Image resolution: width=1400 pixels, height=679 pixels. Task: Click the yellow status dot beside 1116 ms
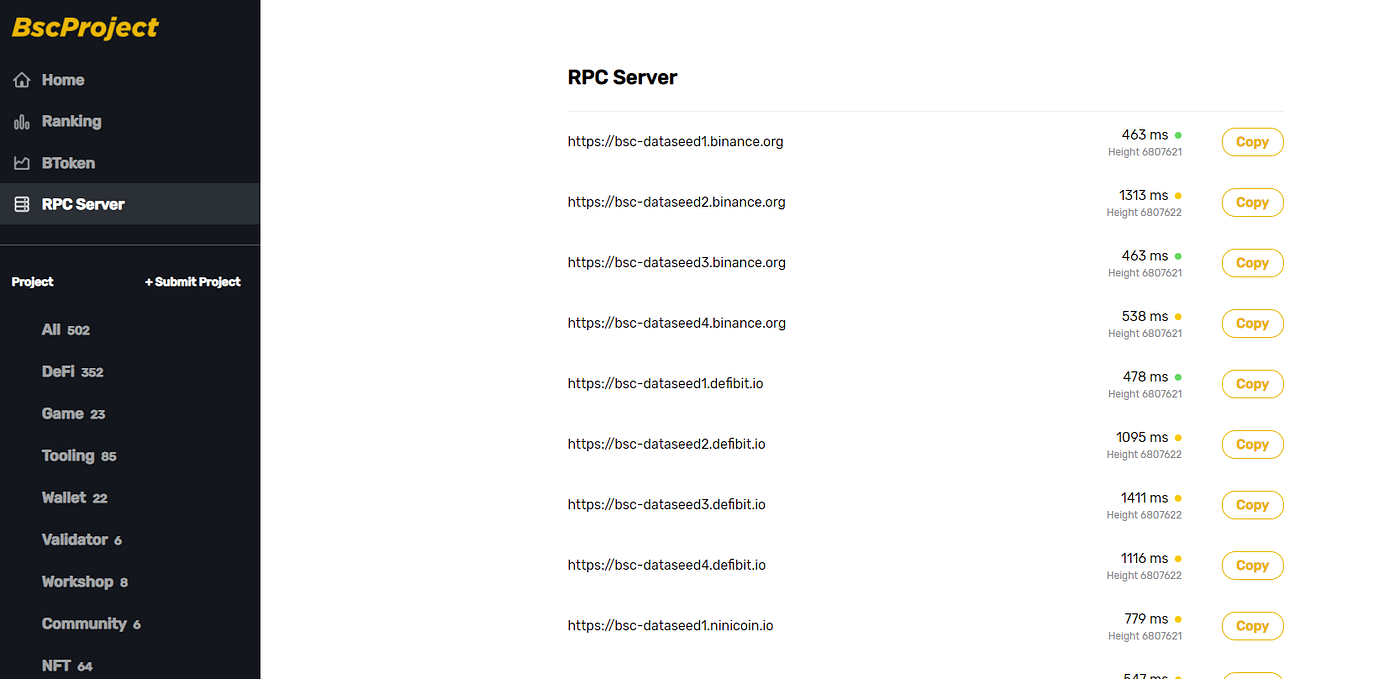point(1178,559)
